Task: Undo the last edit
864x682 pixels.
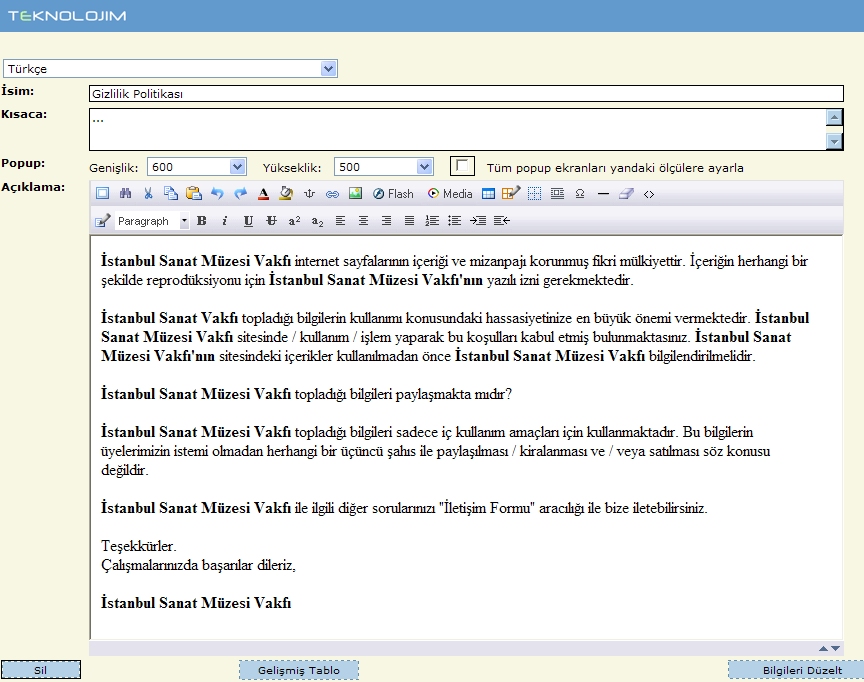Action: [217, 193]
